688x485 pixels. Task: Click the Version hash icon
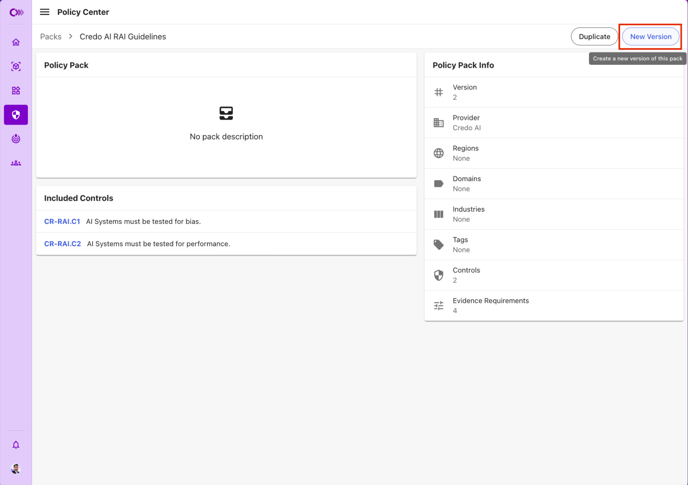click(x=438, y=92)
